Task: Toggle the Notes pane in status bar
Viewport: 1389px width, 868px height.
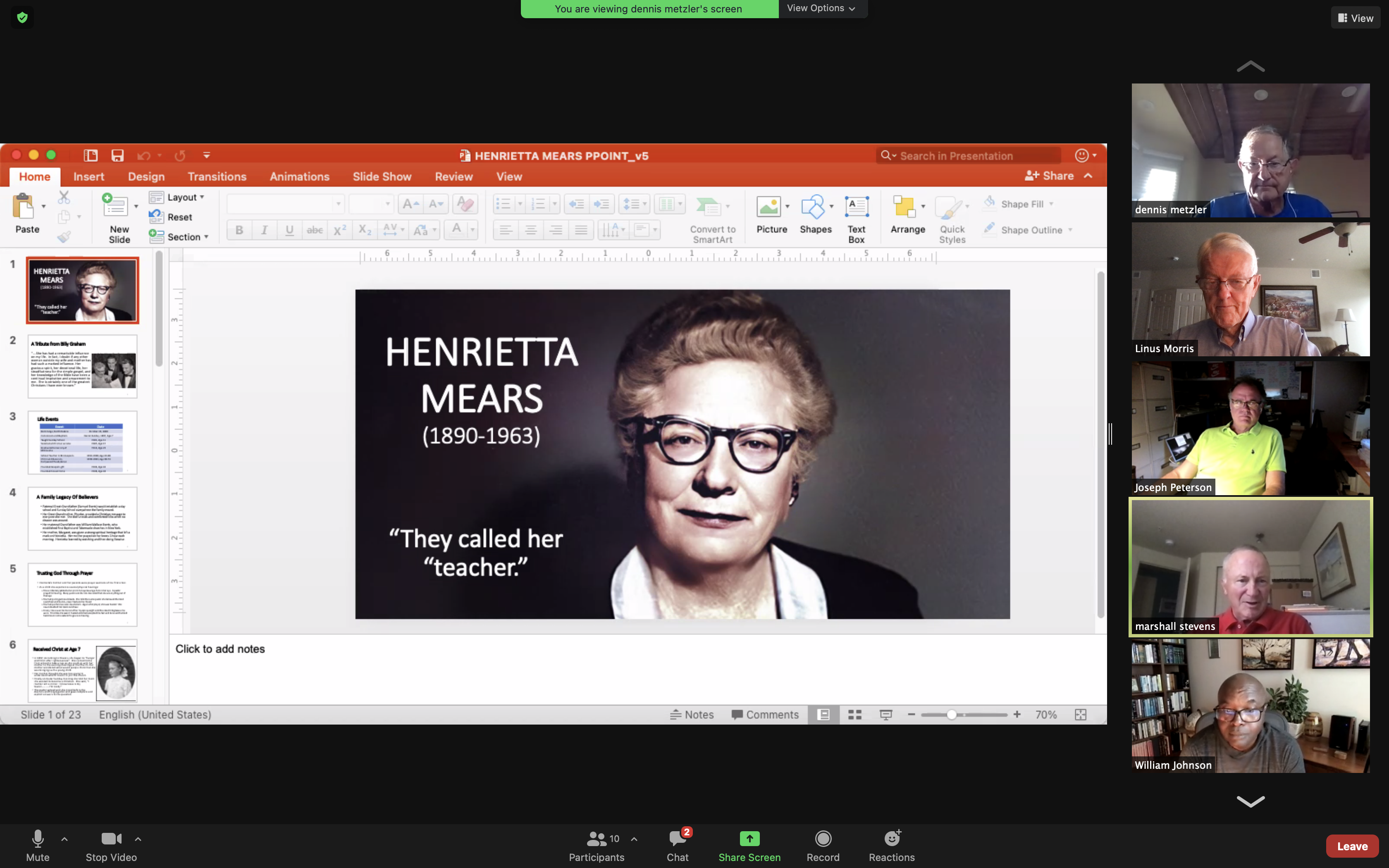Action: pos(692,715)
